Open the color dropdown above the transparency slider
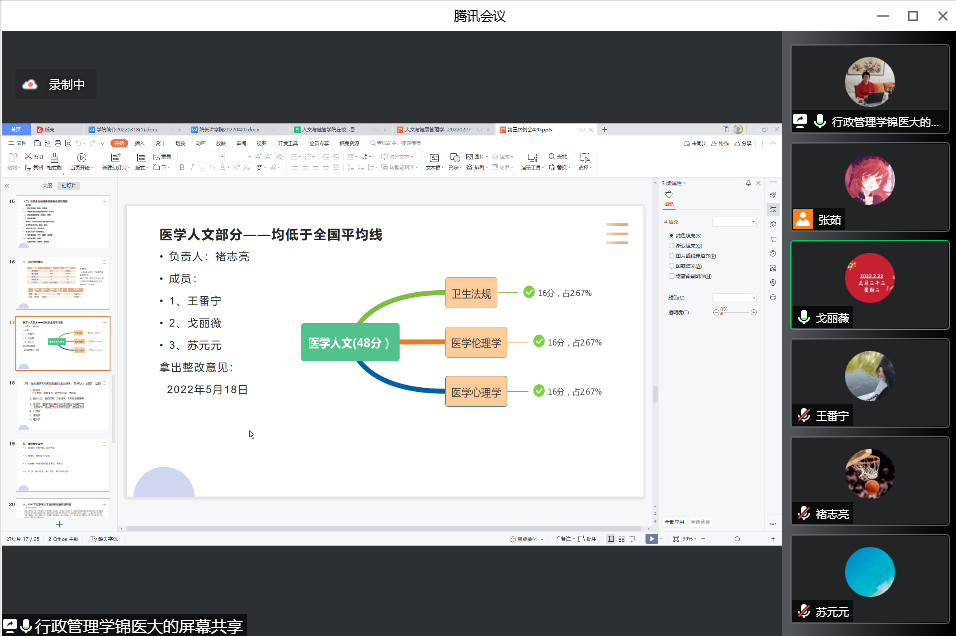The width and height of the screenshot is (956, 636). point(734,298)
